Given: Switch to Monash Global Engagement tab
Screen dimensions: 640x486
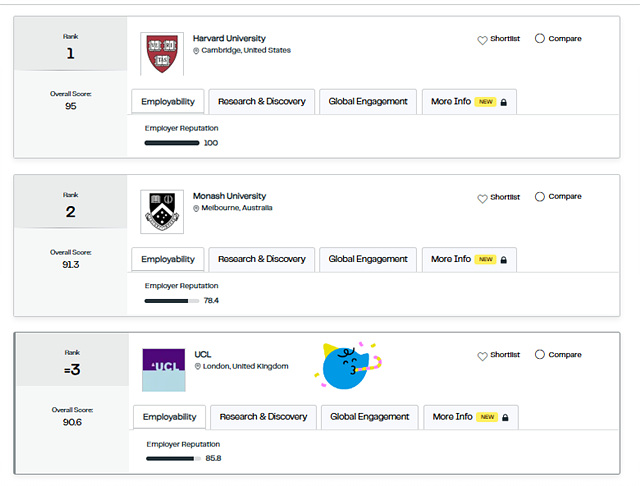Looking at the screenshot, I should [x=368, y=259].
